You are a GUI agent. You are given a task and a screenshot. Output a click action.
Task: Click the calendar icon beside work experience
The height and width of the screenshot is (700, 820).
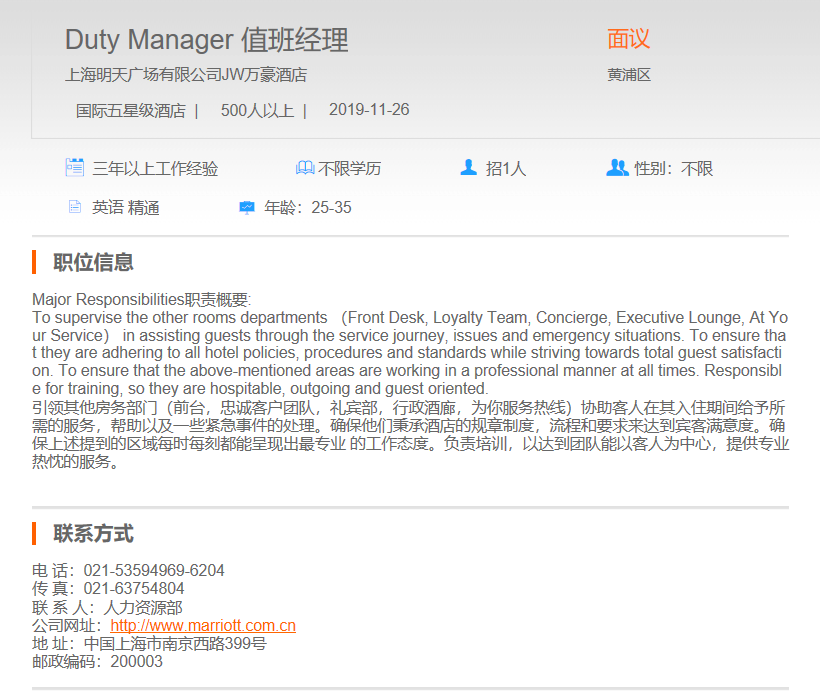(74, 168)
